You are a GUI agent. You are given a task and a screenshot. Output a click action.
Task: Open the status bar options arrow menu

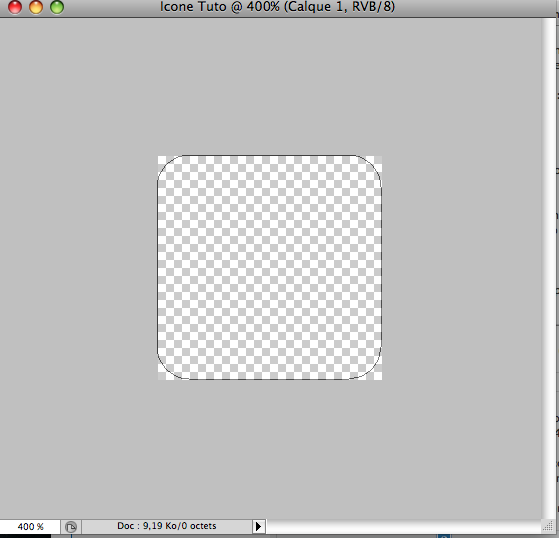click(258, 526)
